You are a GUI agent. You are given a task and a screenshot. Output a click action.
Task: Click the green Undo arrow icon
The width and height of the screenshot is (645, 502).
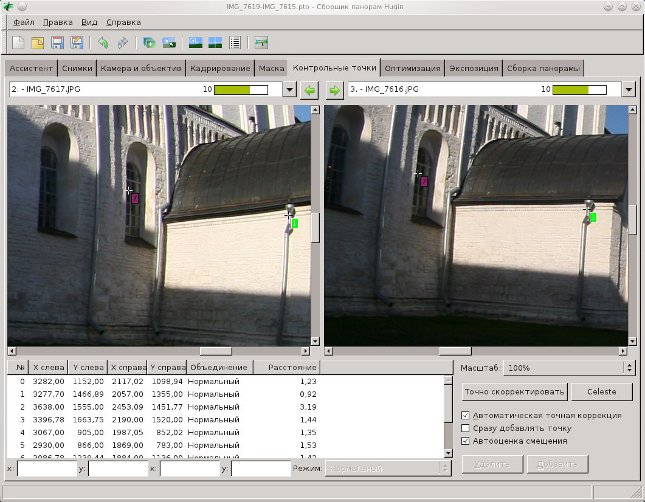pos(103,42)
